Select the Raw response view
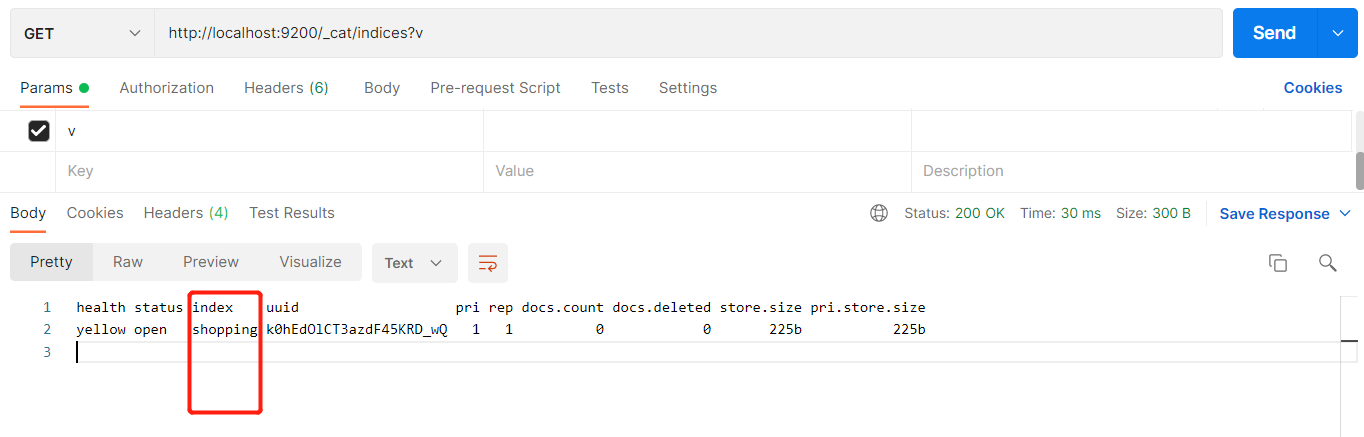 pos(128,262)
